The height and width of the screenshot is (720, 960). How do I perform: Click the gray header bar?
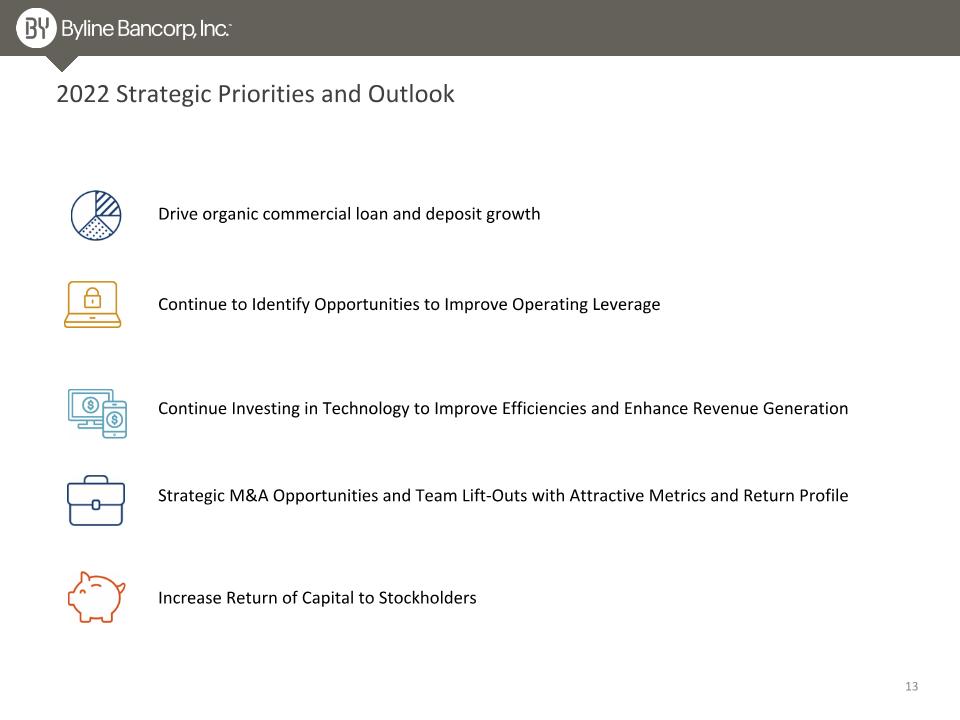[480, 28]
